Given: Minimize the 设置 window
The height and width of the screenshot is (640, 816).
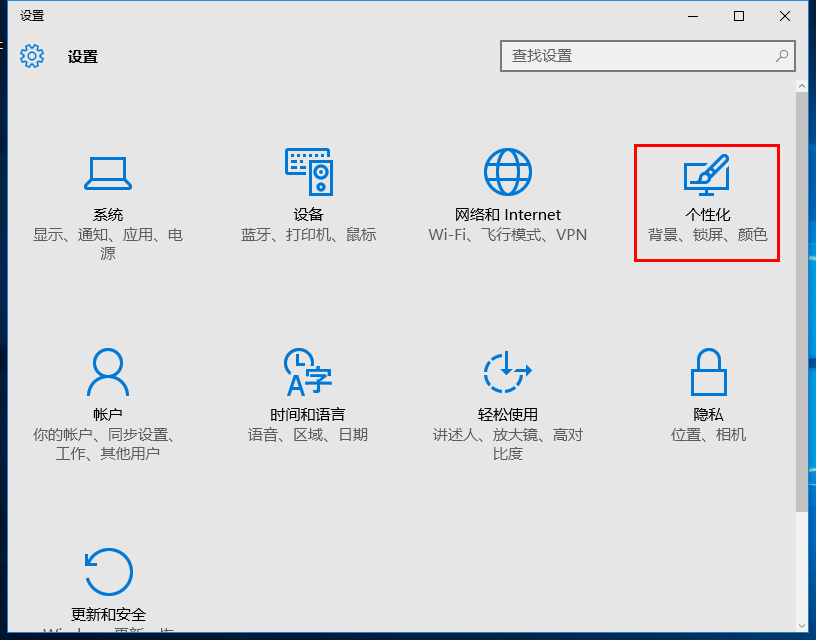Looking at the screenshot, I should (x=692, y=16).
